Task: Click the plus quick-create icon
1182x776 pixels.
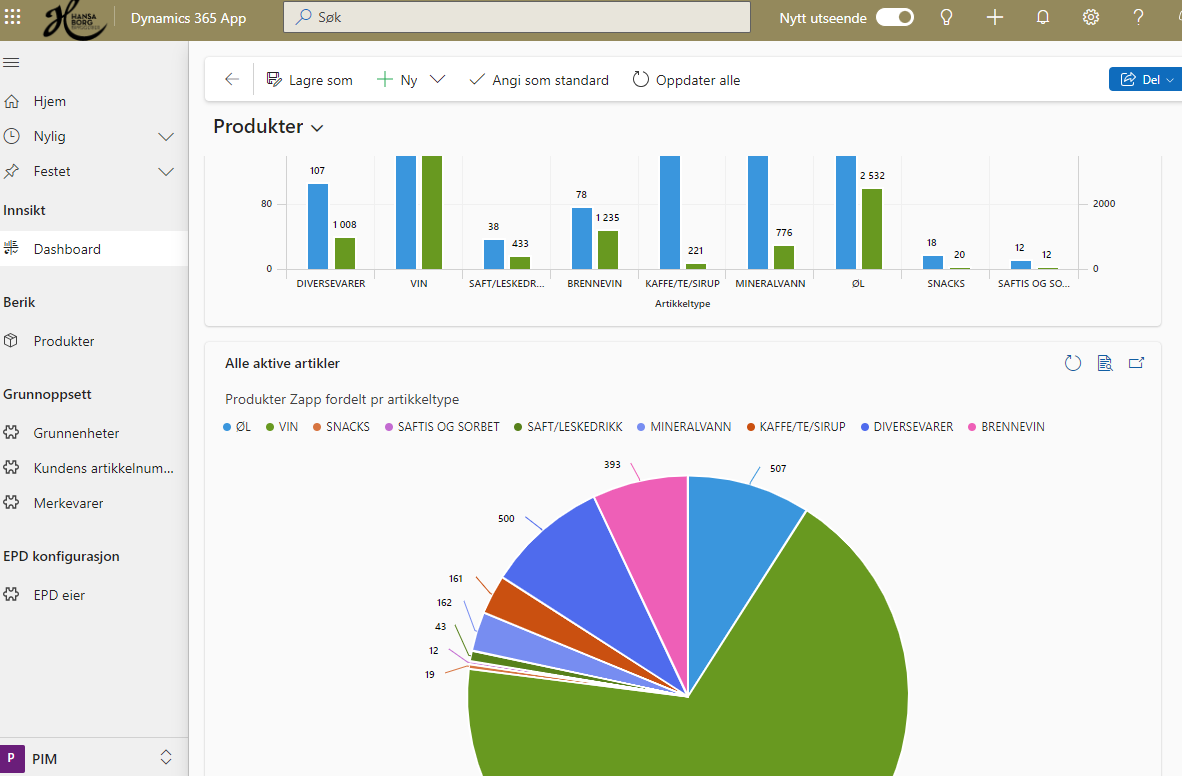Action: pyautogui.click(x=995, y=18)
